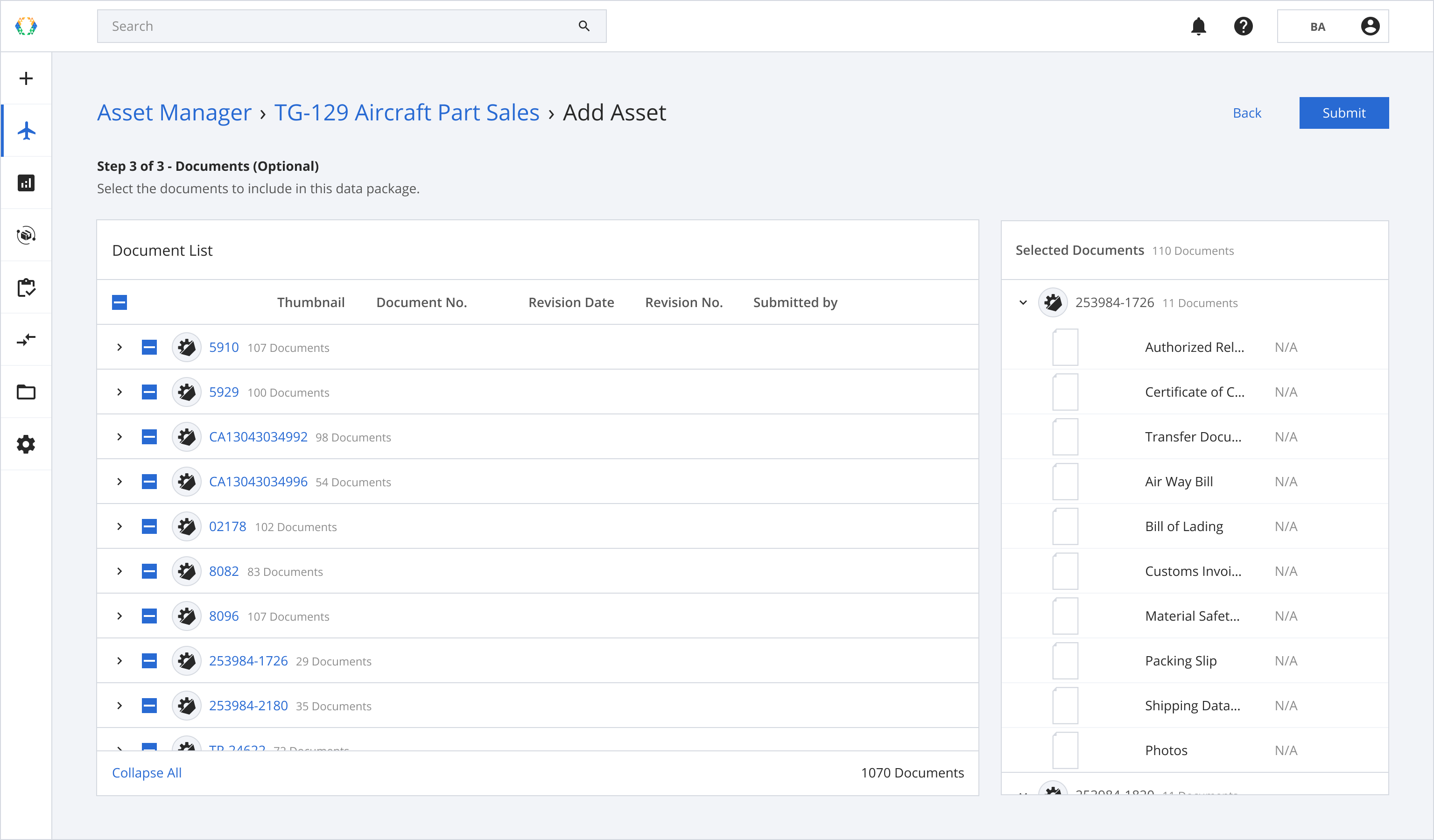Click the plus icon in the sidebar
This screenshot has width=1434, height=840.
coord(26,78)
